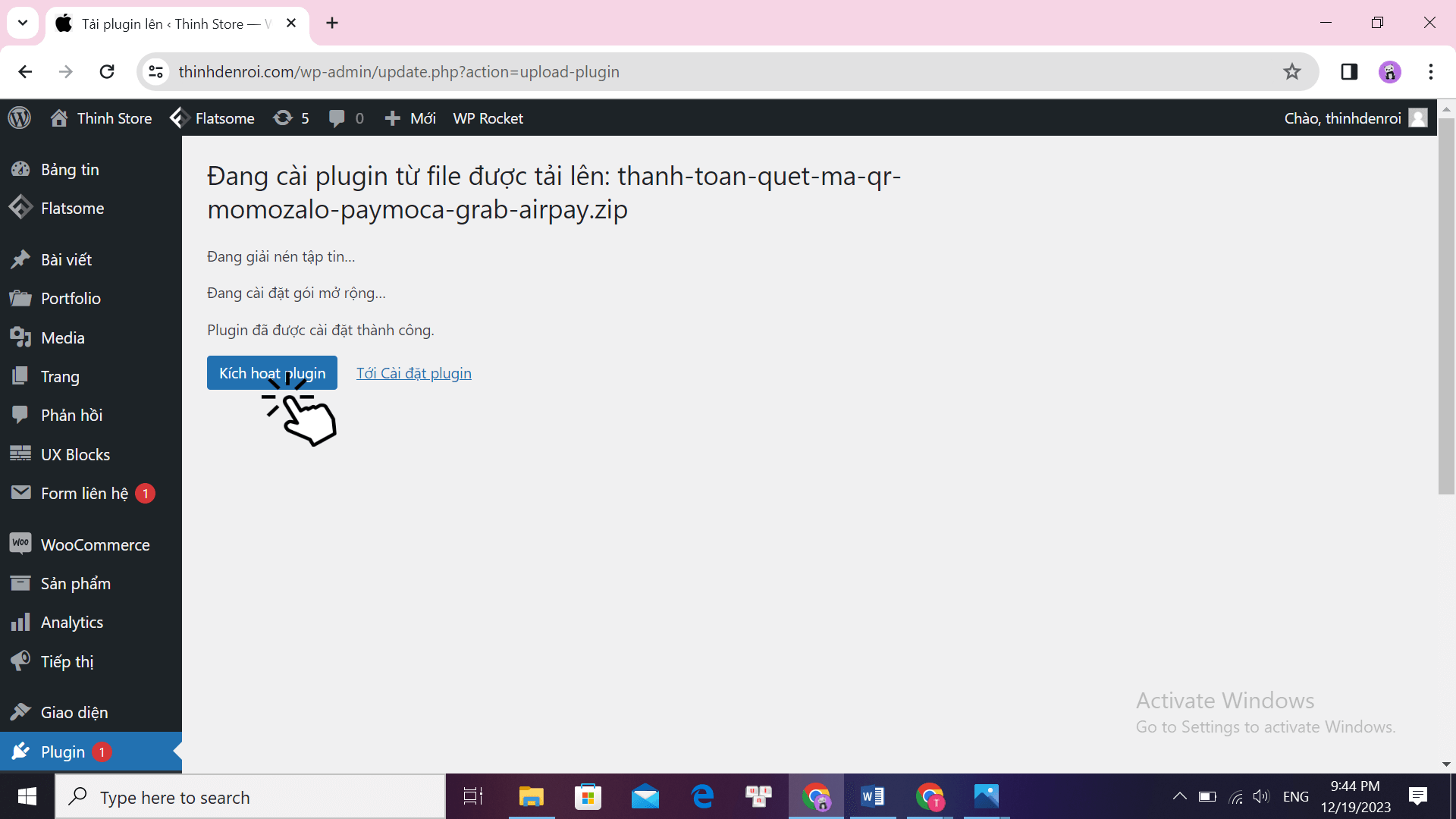Open Flatsome sidebar menu
This screenshot has height=819, width=1456.
(x=91, y=208)
